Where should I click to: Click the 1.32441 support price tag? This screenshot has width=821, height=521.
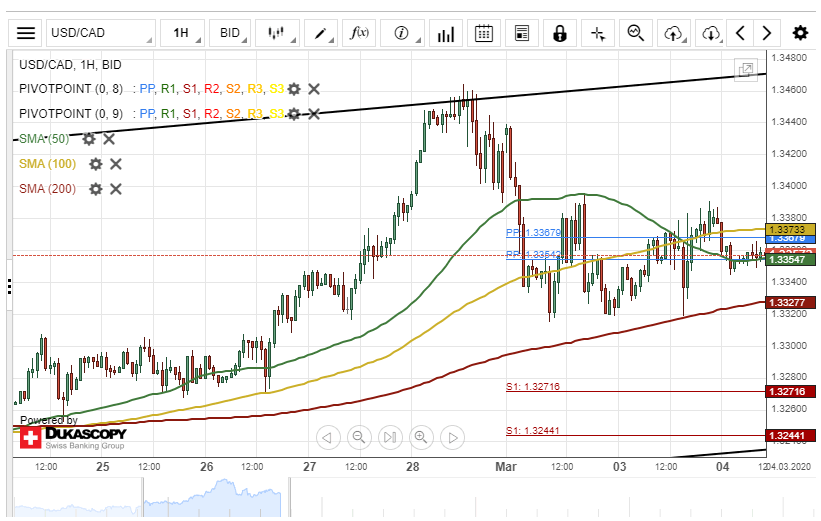[790, 435]
